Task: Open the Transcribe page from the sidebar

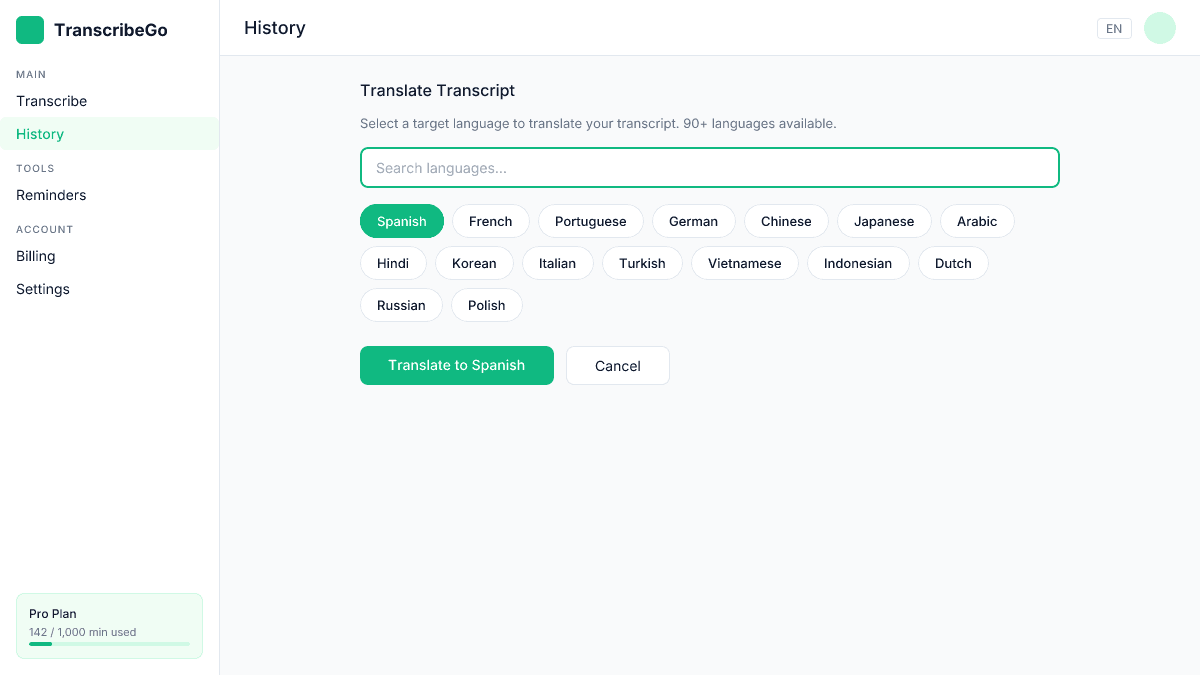Action: point(51,101)
